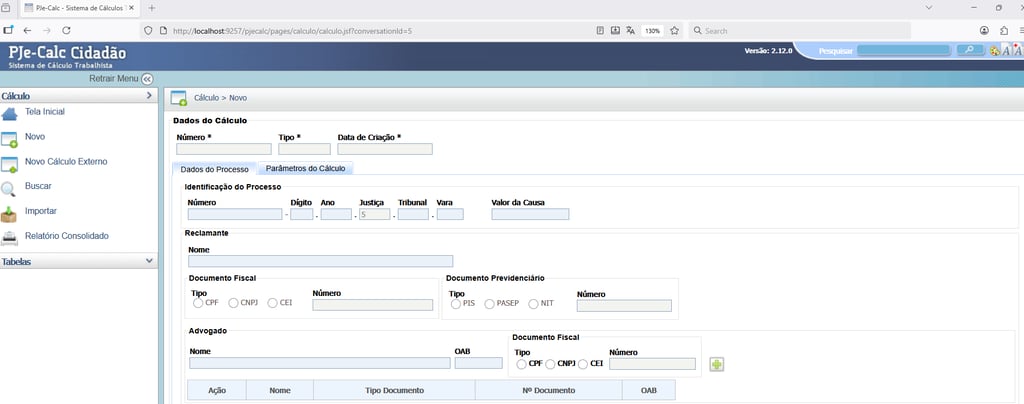Click the Zoom 130% indicator in address bar

click(652, 31)
